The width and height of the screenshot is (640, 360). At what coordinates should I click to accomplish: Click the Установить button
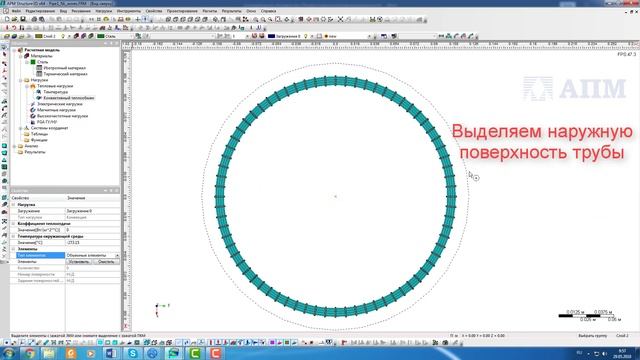pos(79,262)
